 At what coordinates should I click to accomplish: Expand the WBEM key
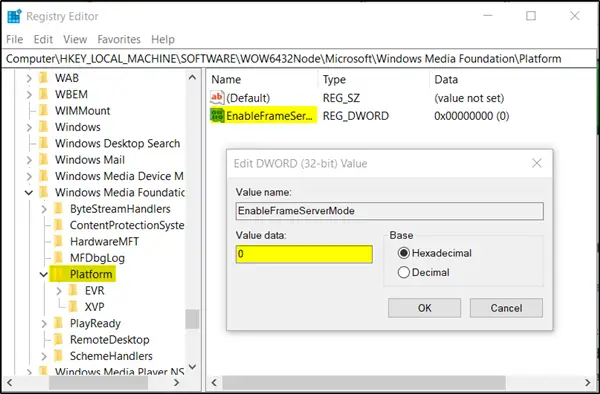[29, 94]
